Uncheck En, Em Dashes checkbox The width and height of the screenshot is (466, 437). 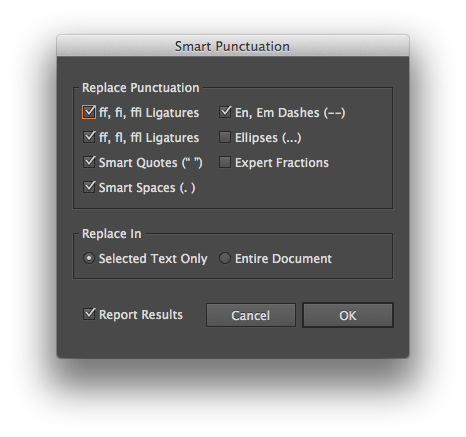[225, 112]
